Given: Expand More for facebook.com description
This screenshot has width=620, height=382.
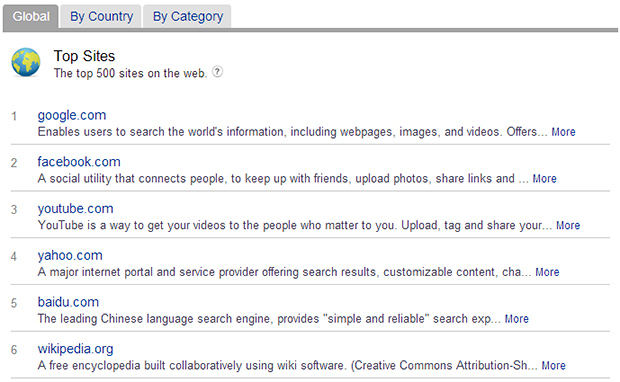Looking at the screenshot, I should coord(544,178).
